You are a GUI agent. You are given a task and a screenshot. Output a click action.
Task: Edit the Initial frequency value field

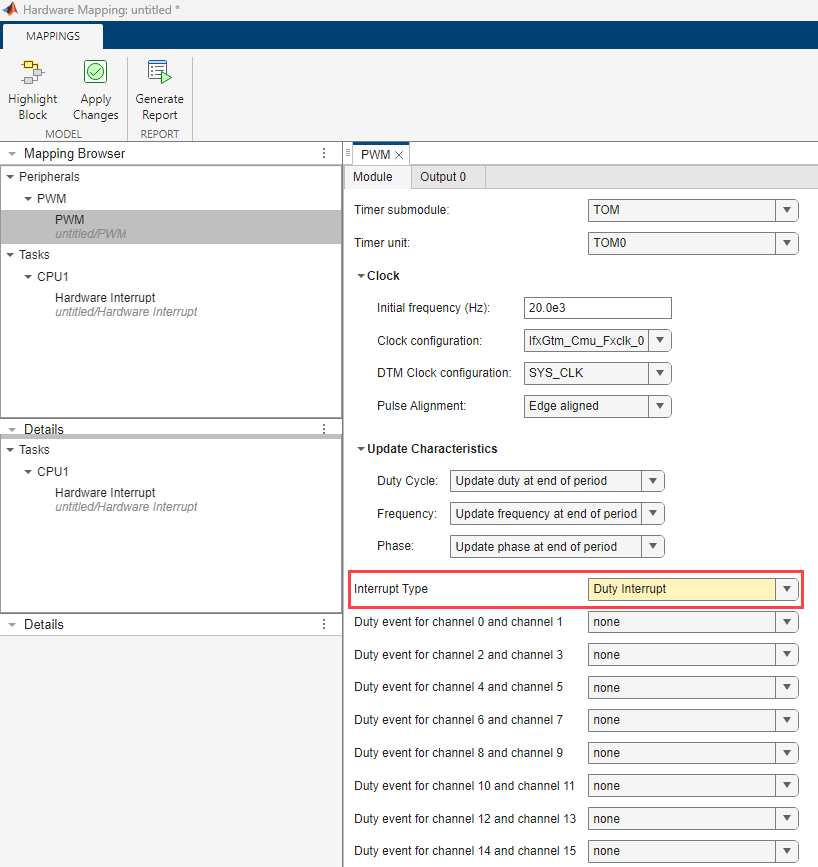(x=597, y=308)
